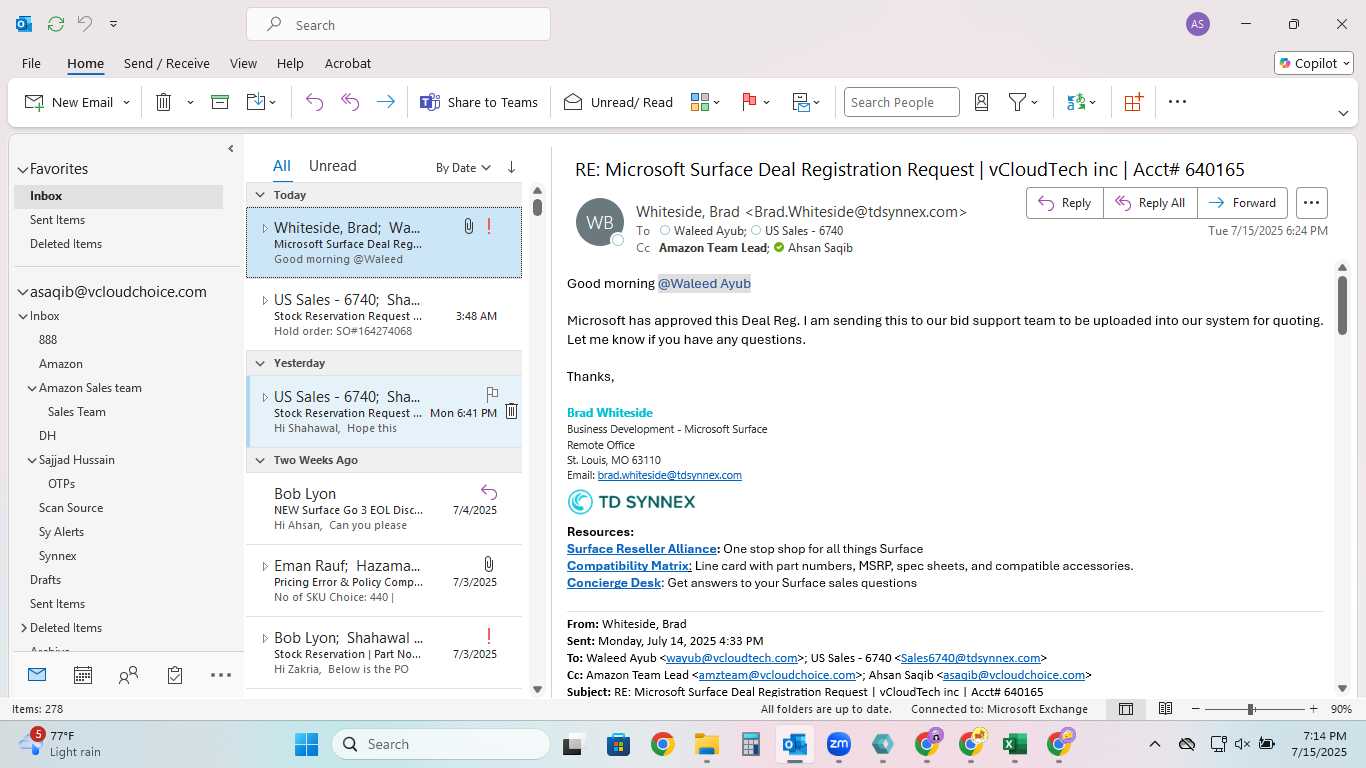
Task: Open the New Email dropdown arrow
Action: tap(126, 102)
